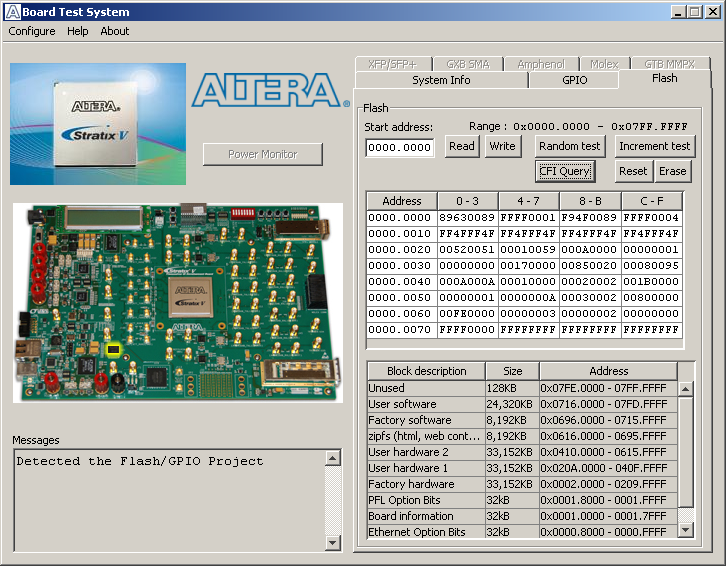Open the Help menu
This screenshot has width=726, height=566.
coord(77,31)
